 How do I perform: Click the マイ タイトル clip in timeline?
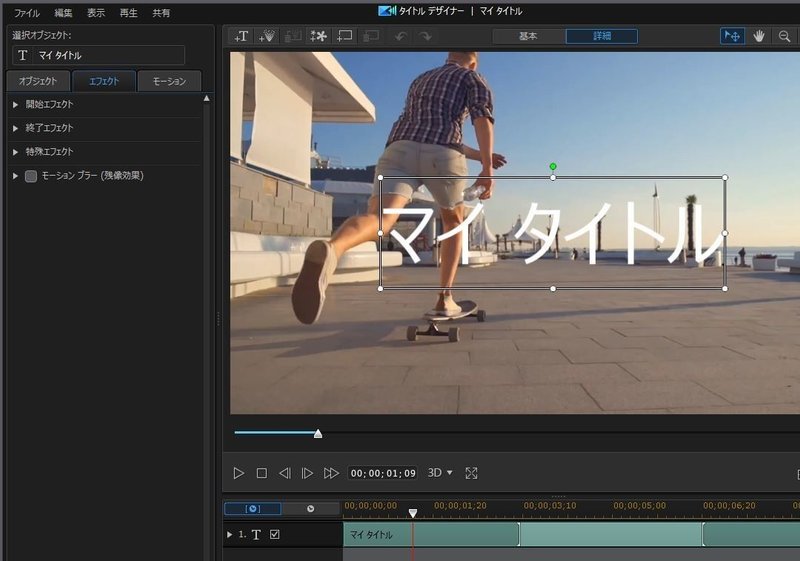point(431,534)
